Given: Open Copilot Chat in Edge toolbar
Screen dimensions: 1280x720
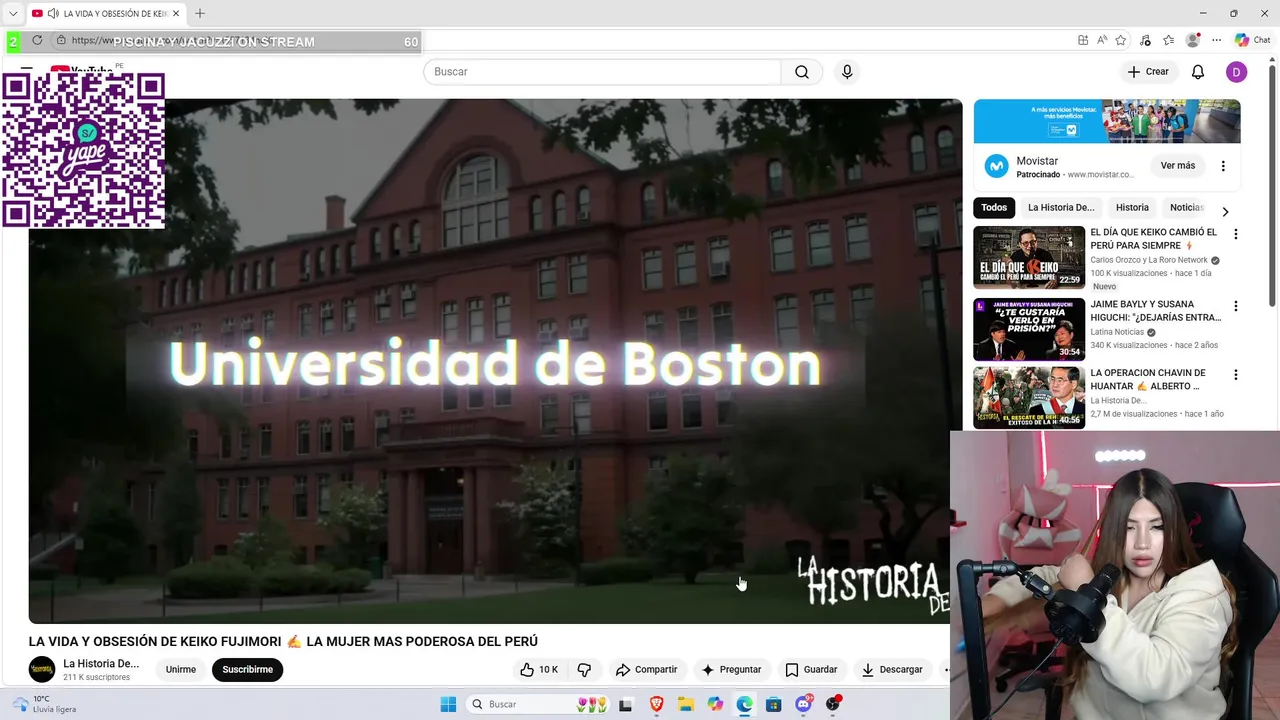Looking at the screenshot, I should pos(1252,40).
